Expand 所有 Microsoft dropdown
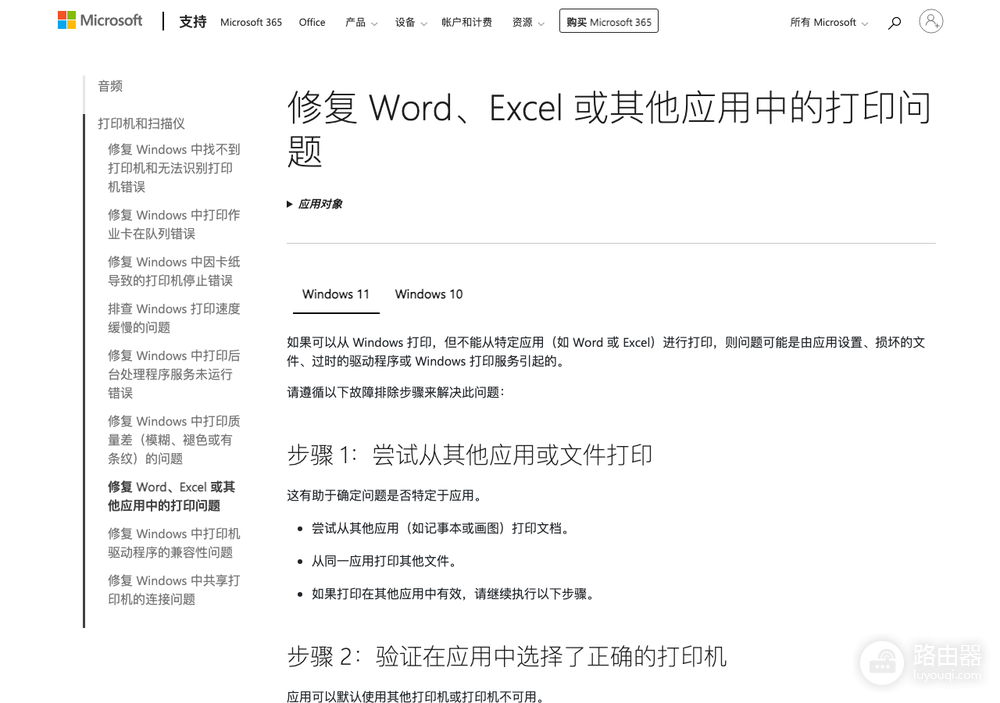Image resolution: width=1000 pixels, height=703 pixels. point(828,22)
